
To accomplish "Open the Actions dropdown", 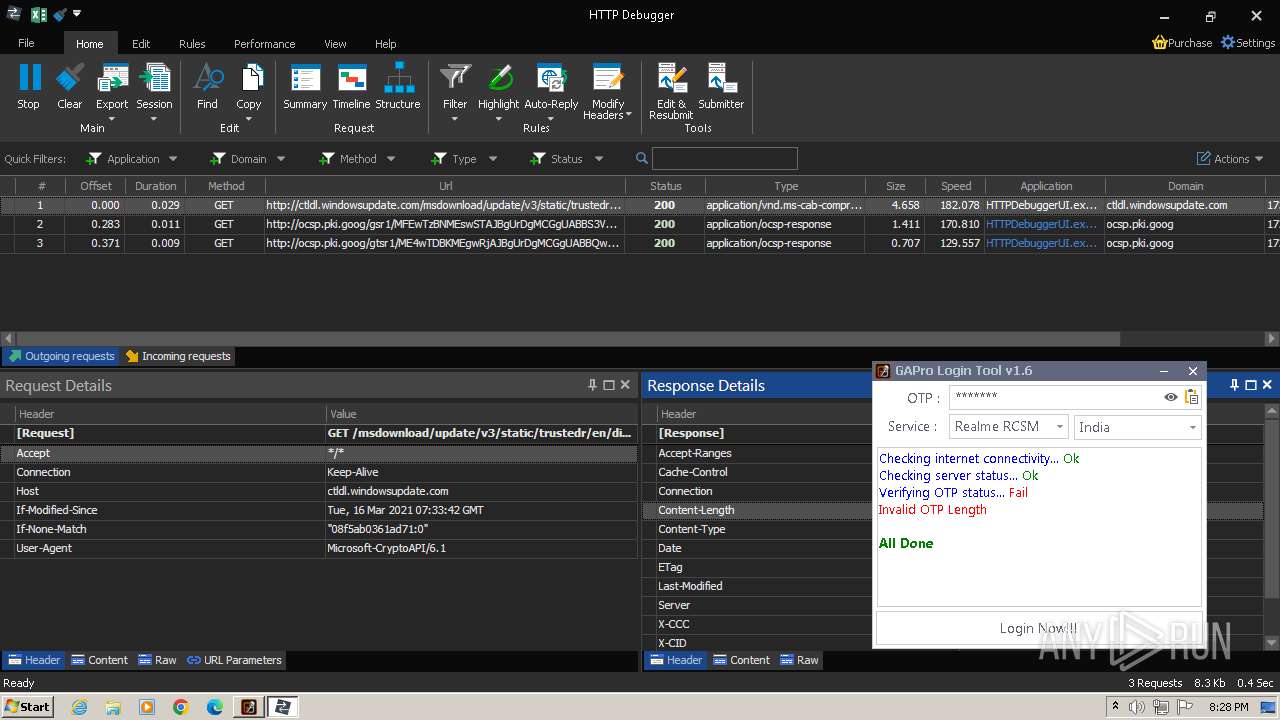I will (1231, 158).
